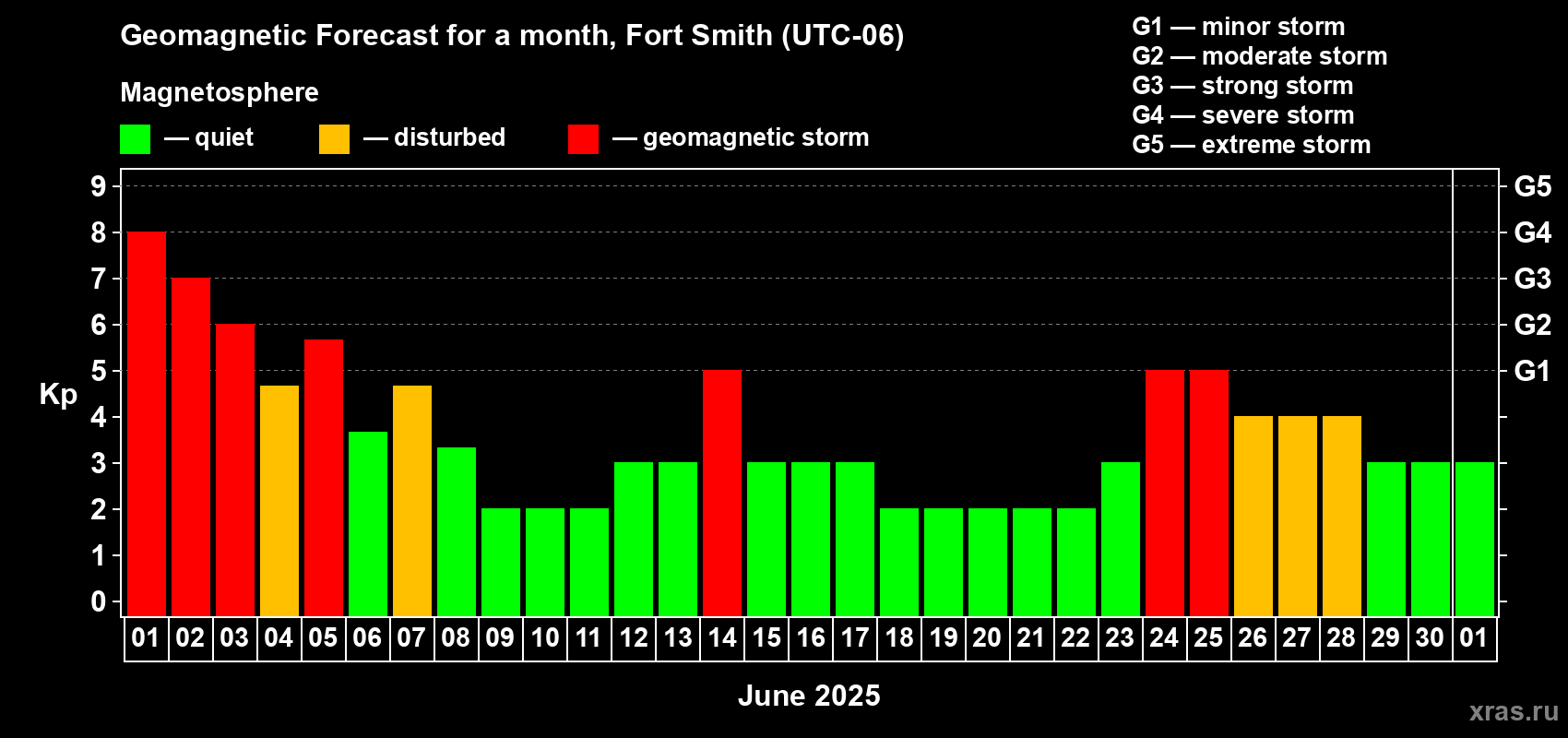1568x738 pixels.
Task: Click the G1 label on right axis
Action: (1533, 371)
